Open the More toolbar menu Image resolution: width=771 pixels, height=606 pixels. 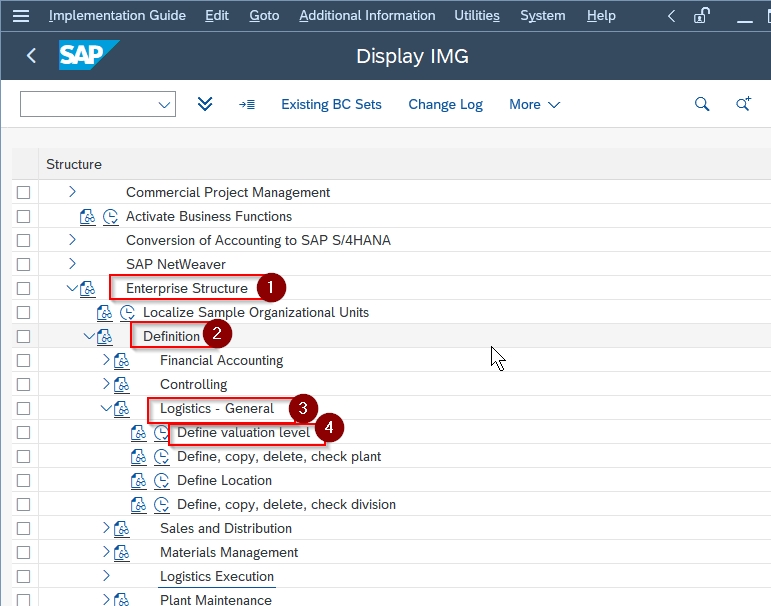point(534,104)
